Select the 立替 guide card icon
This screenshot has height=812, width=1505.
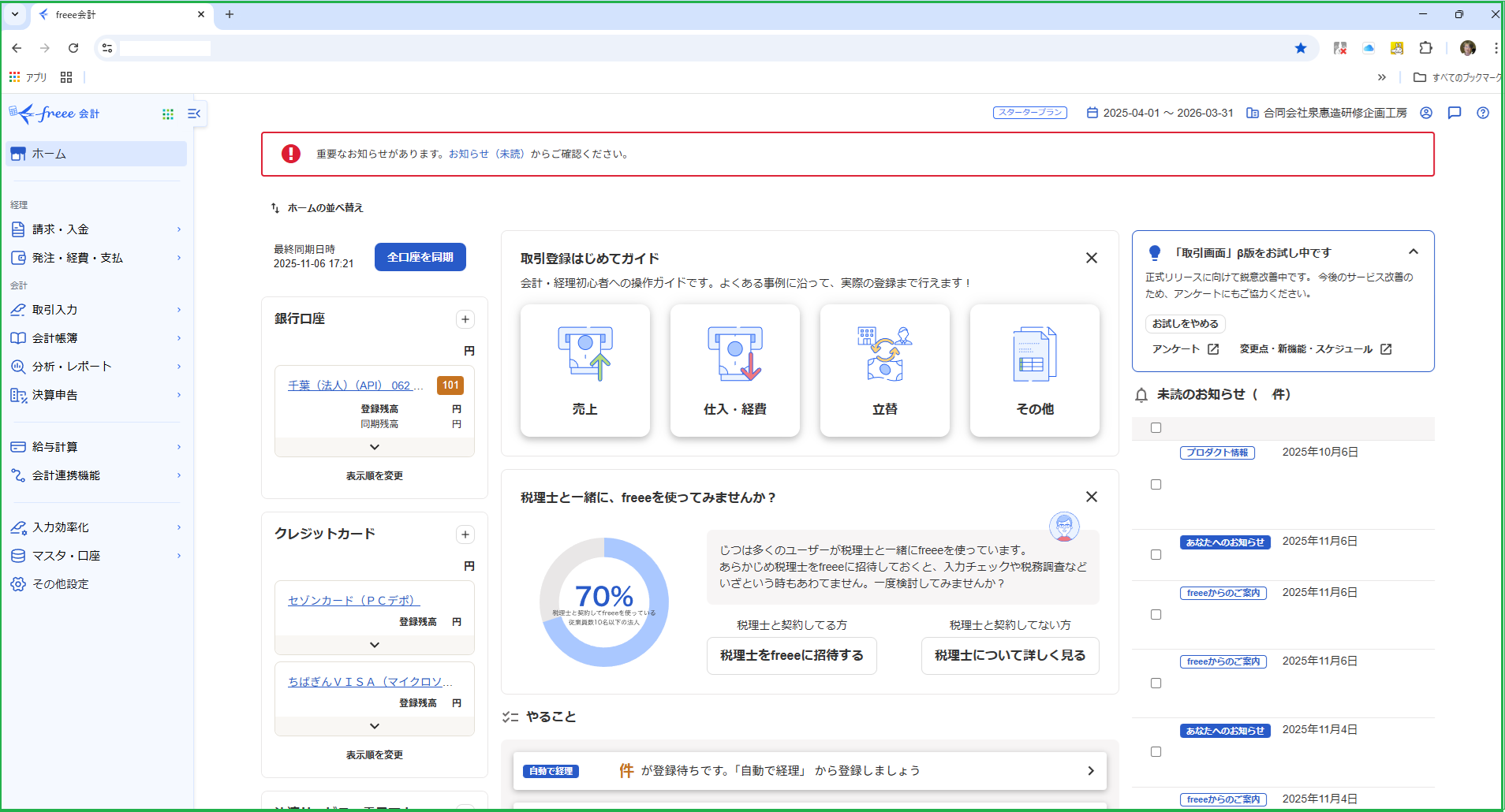884,354
